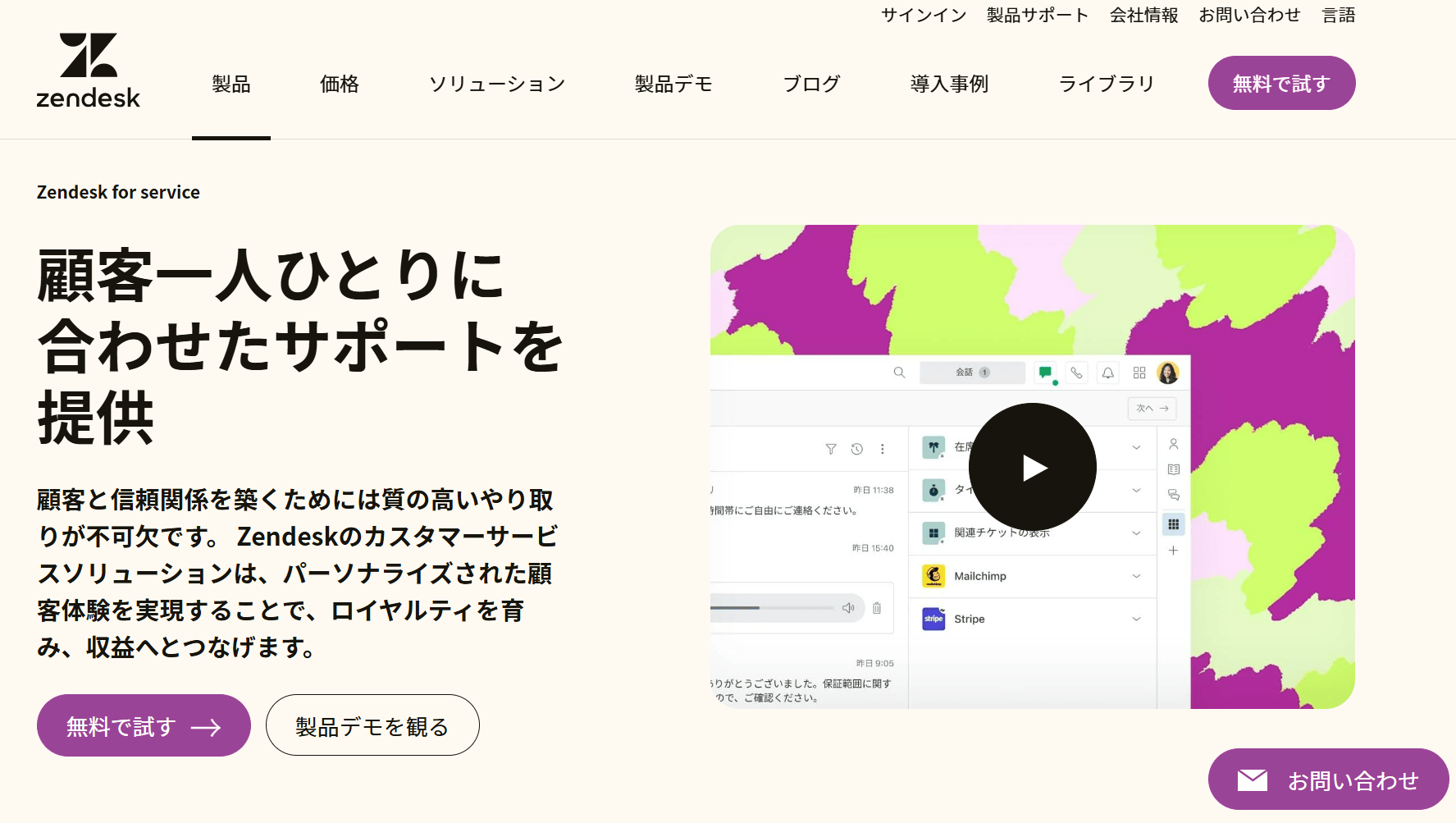Viewport: 1456px width, 823px height.
Task: Click the envelope icon in the contact button
Action: [1252, 780]
